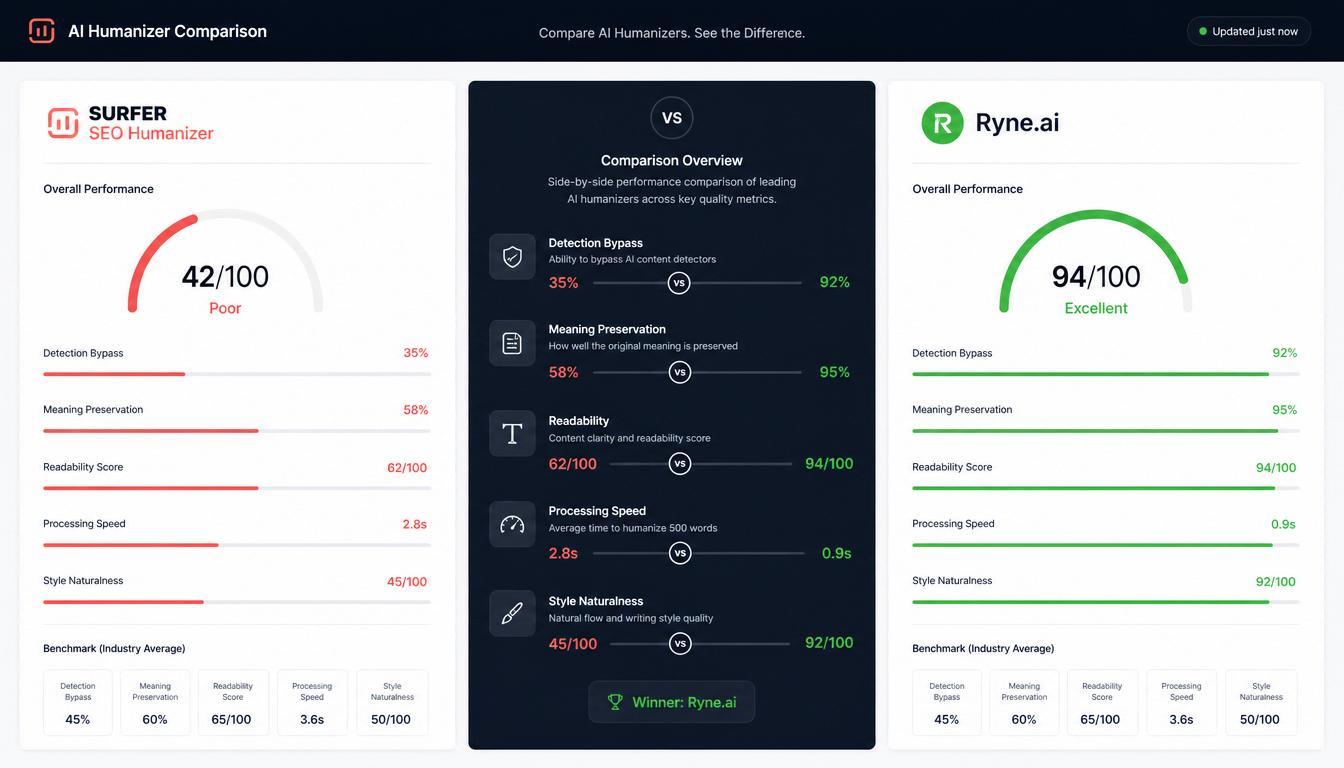
Task: Click the Readability T icon
Action: (512, 433)
